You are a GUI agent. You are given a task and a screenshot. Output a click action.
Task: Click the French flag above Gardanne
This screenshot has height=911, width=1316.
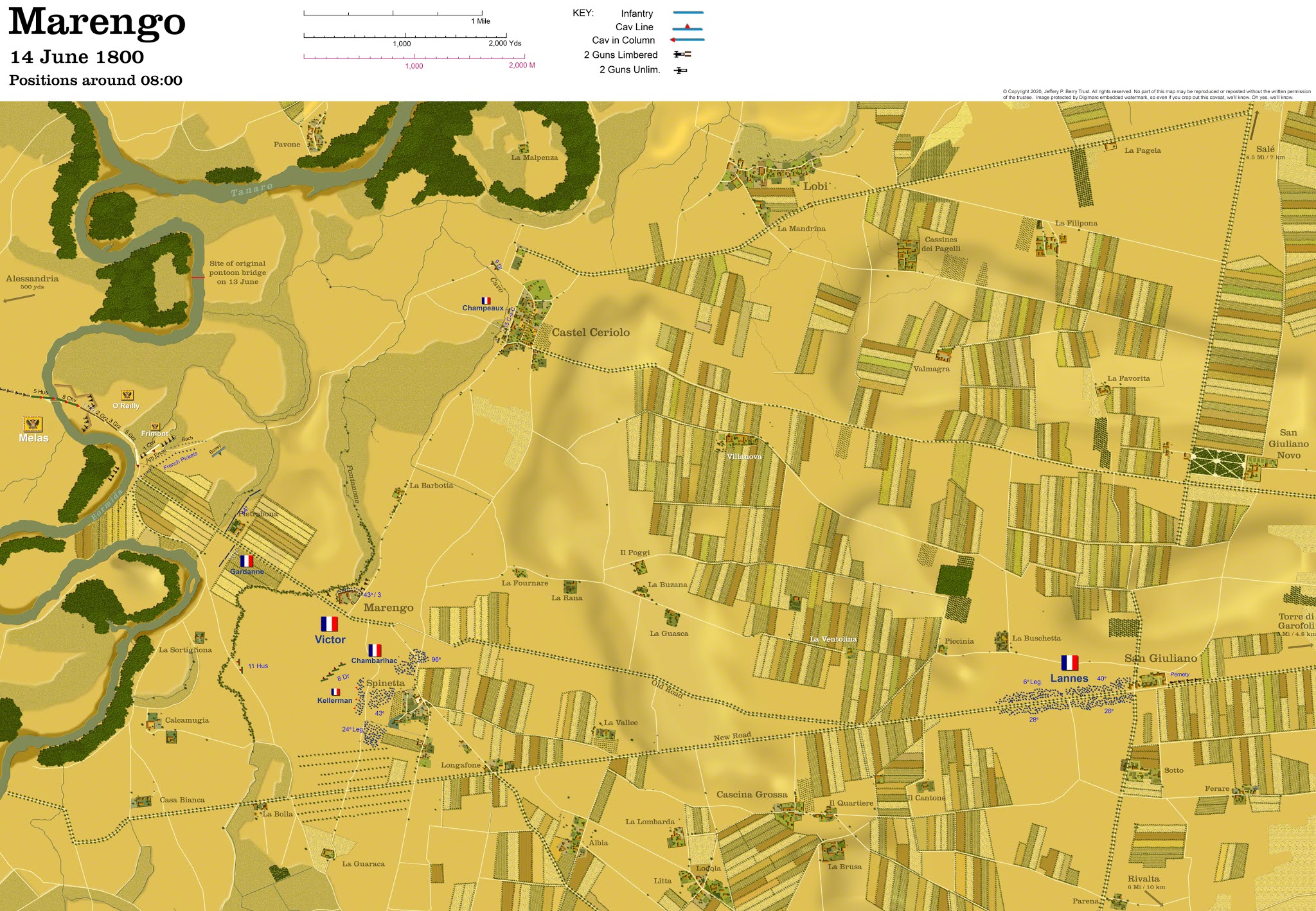tap(246, 561)
